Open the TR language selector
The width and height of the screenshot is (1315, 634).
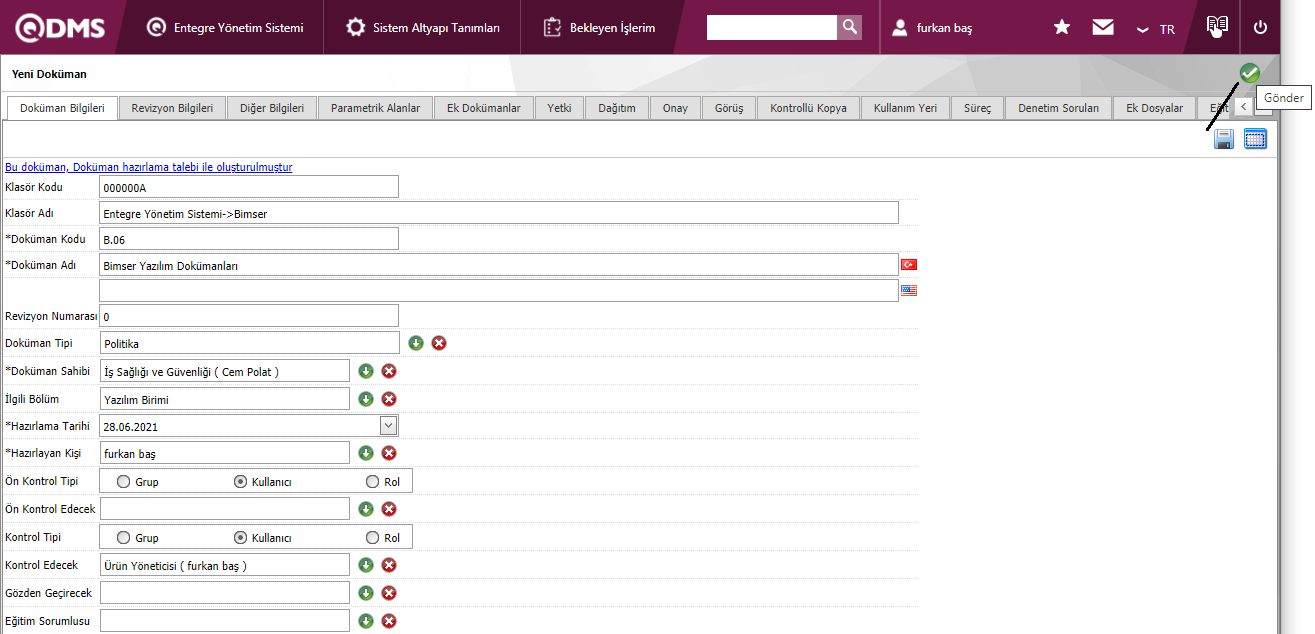pos(1157,29)
